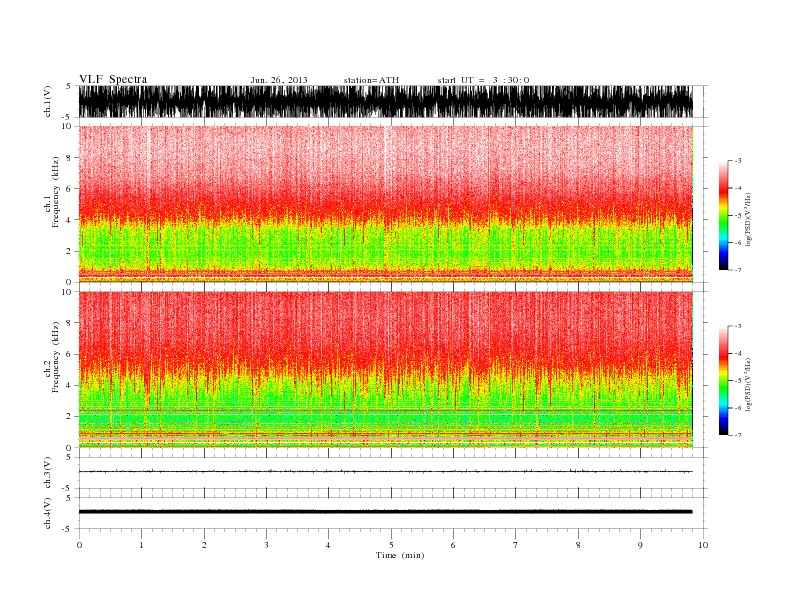Click the "6" tick on Time axis
This screenshot has height=612, width=792.
[453, 545]
